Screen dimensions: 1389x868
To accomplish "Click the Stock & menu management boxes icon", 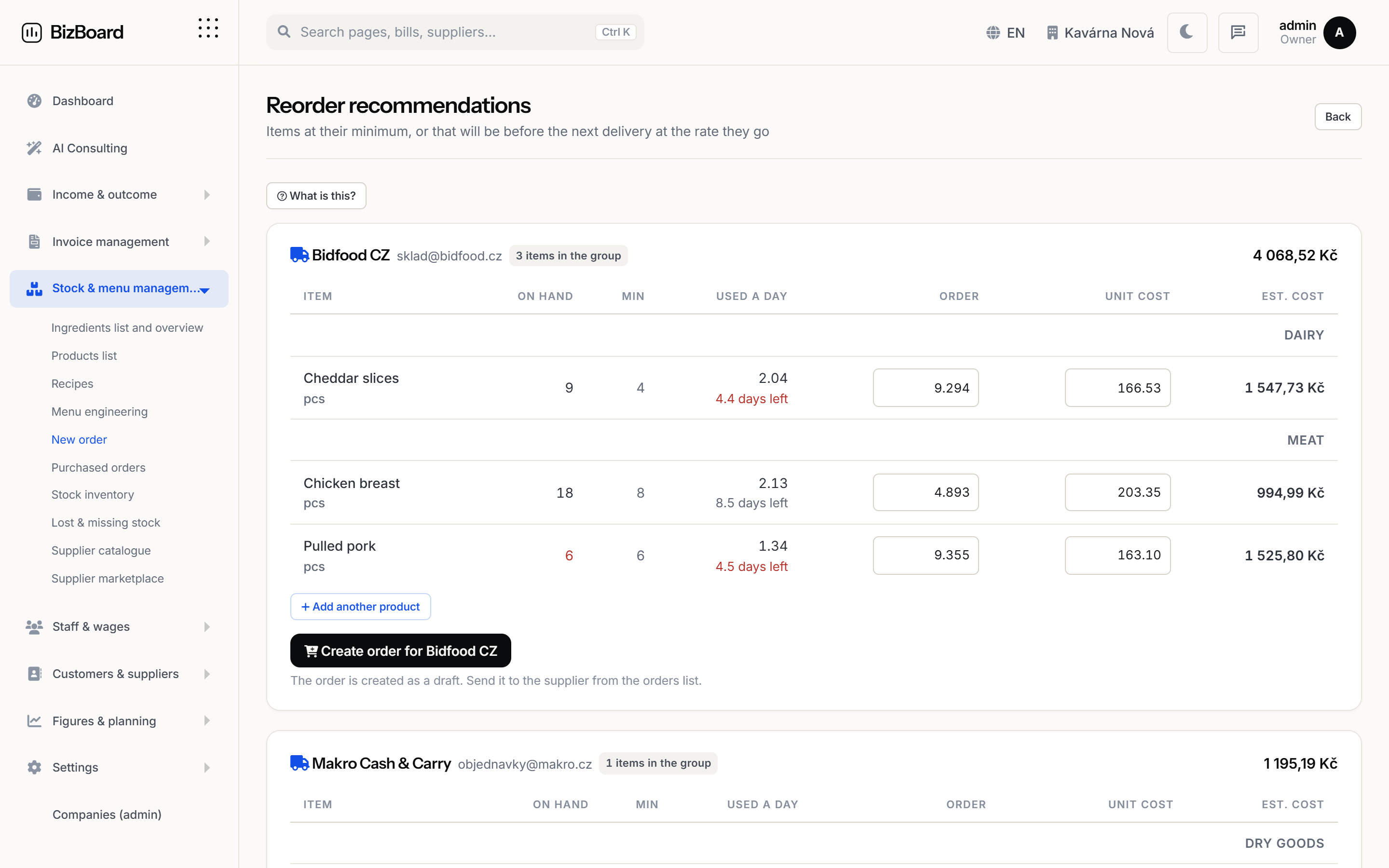I will tap(34, 288).
